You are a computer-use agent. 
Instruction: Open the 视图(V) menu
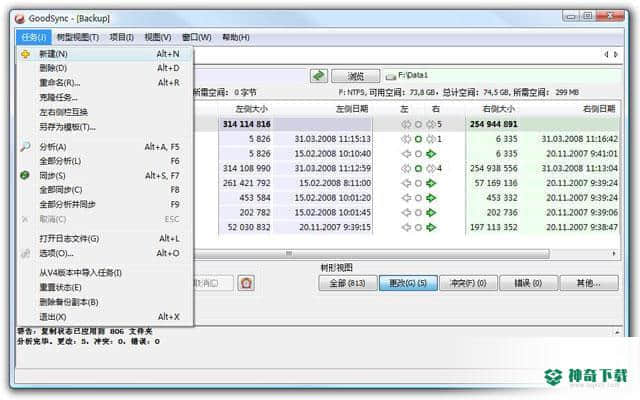coord(158,37)
